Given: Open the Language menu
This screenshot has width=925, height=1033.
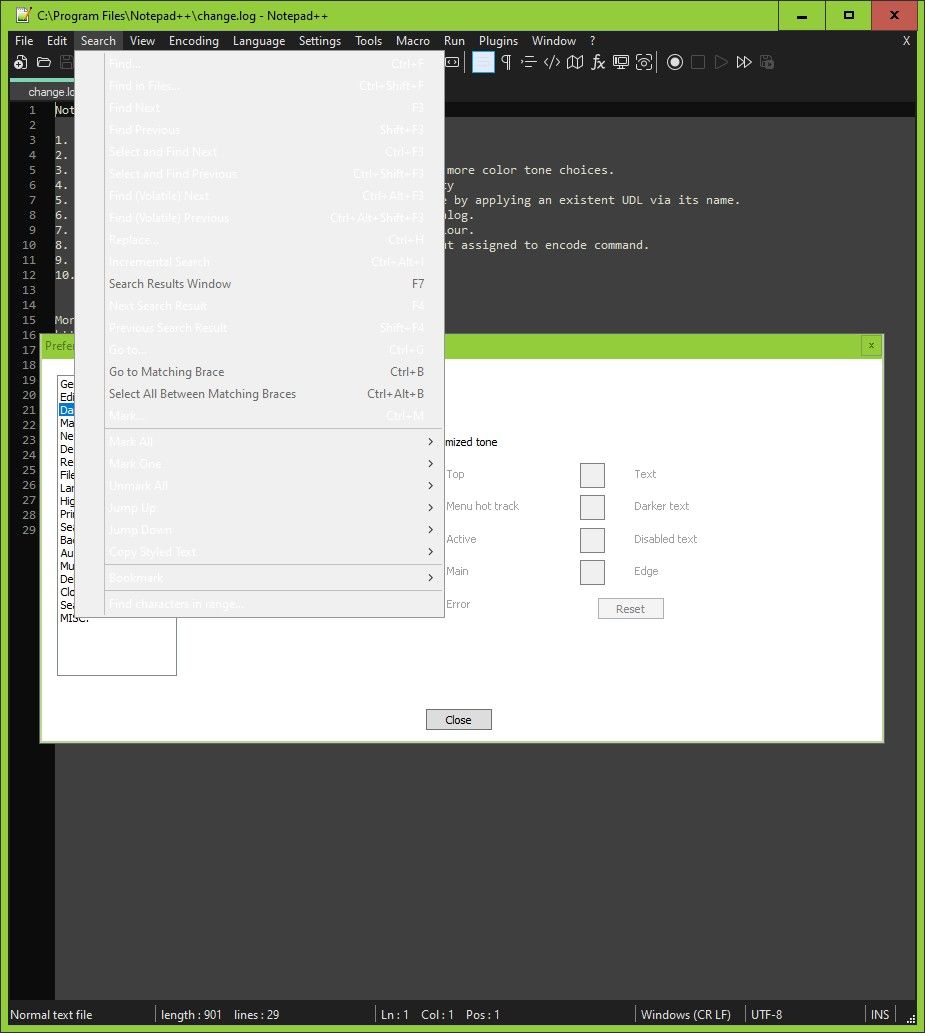Looking at the screenshot, I should (x=259, y=41).
